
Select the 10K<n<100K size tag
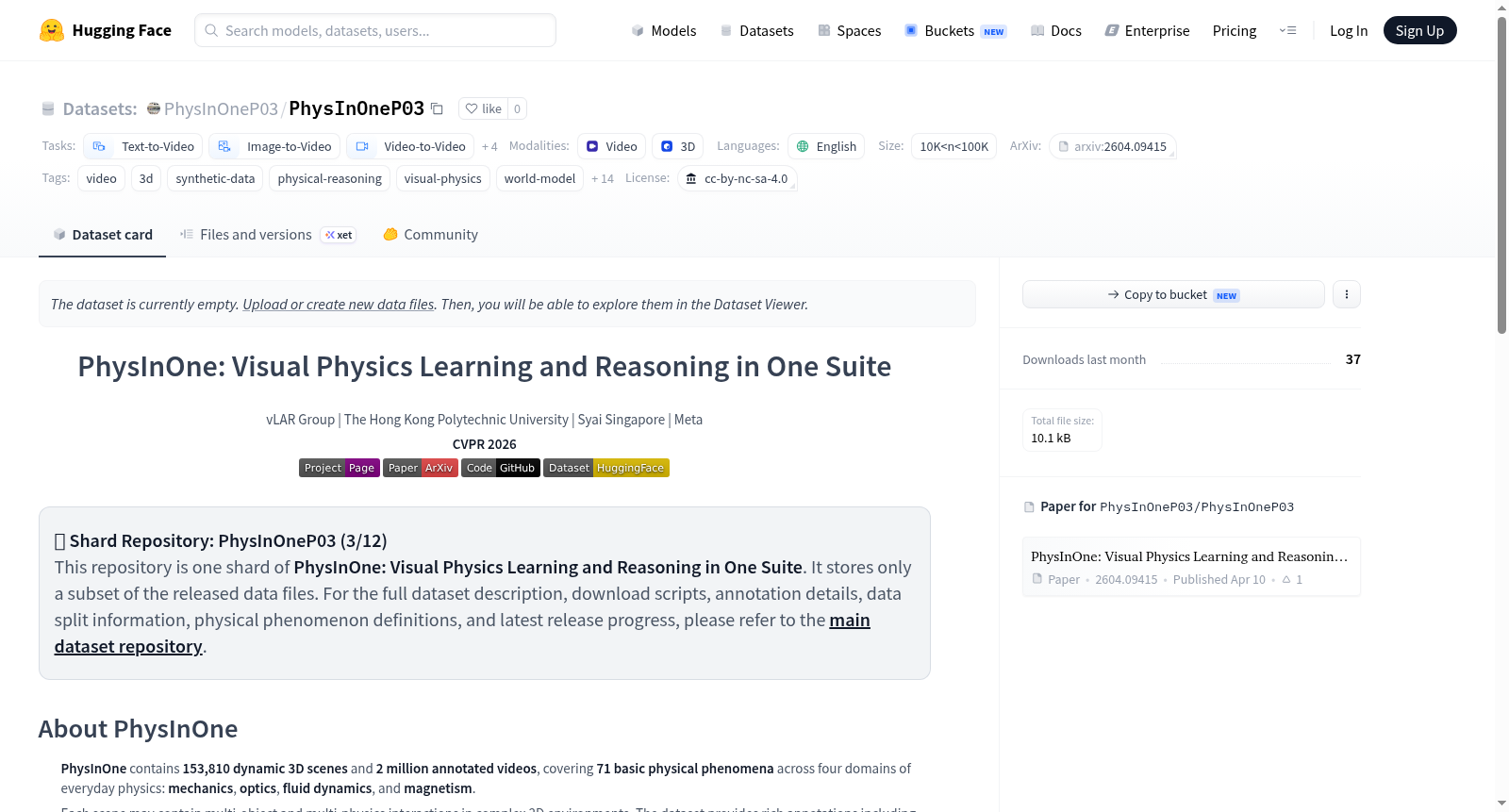point(953,146)
